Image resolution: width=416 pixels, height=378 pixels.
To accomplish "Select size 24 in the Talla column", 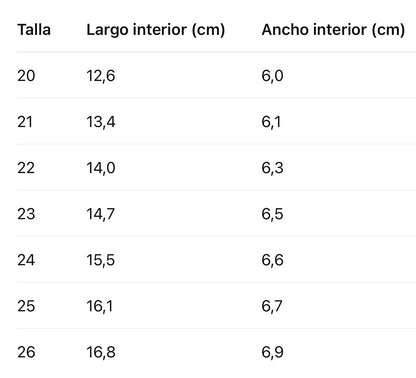I will pyautogui.click(x=26, y=260).
